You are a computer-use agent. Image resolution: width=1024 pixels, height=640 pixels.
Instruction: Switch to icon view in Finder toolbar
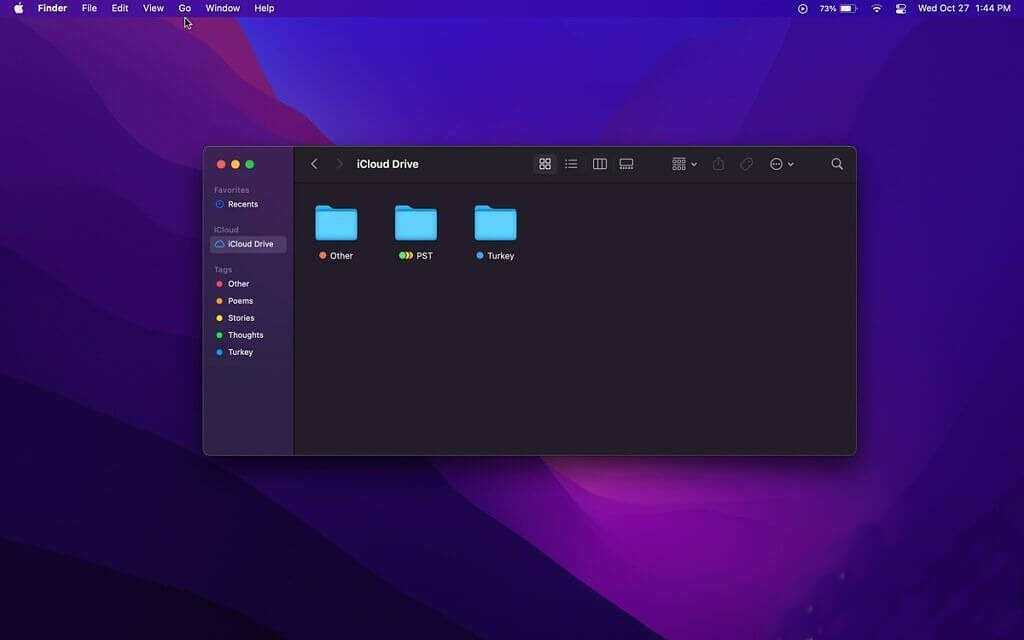coord(545,164)
